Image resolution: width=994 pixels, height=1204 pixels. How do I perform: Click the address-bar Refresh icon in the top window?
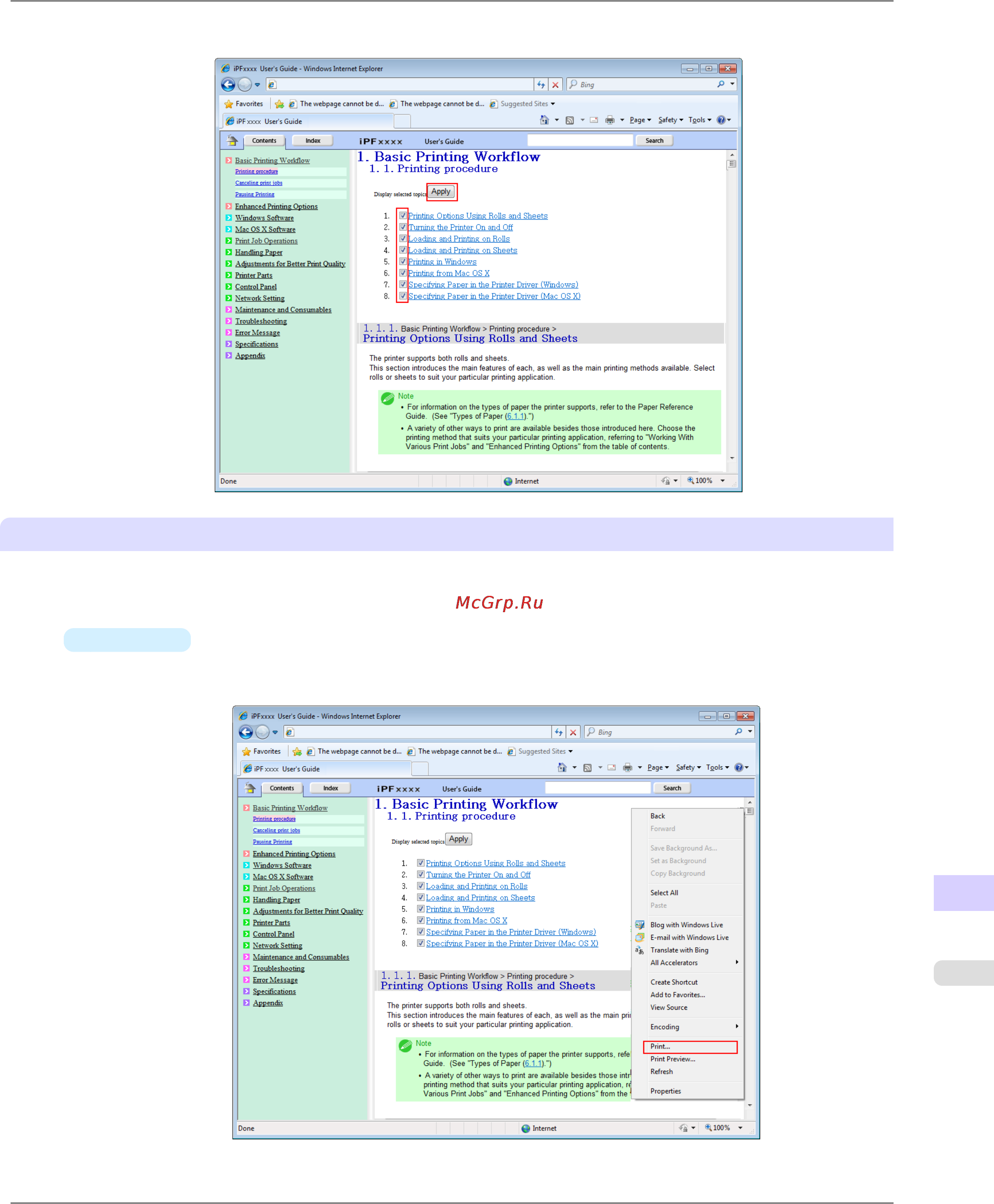541,85
